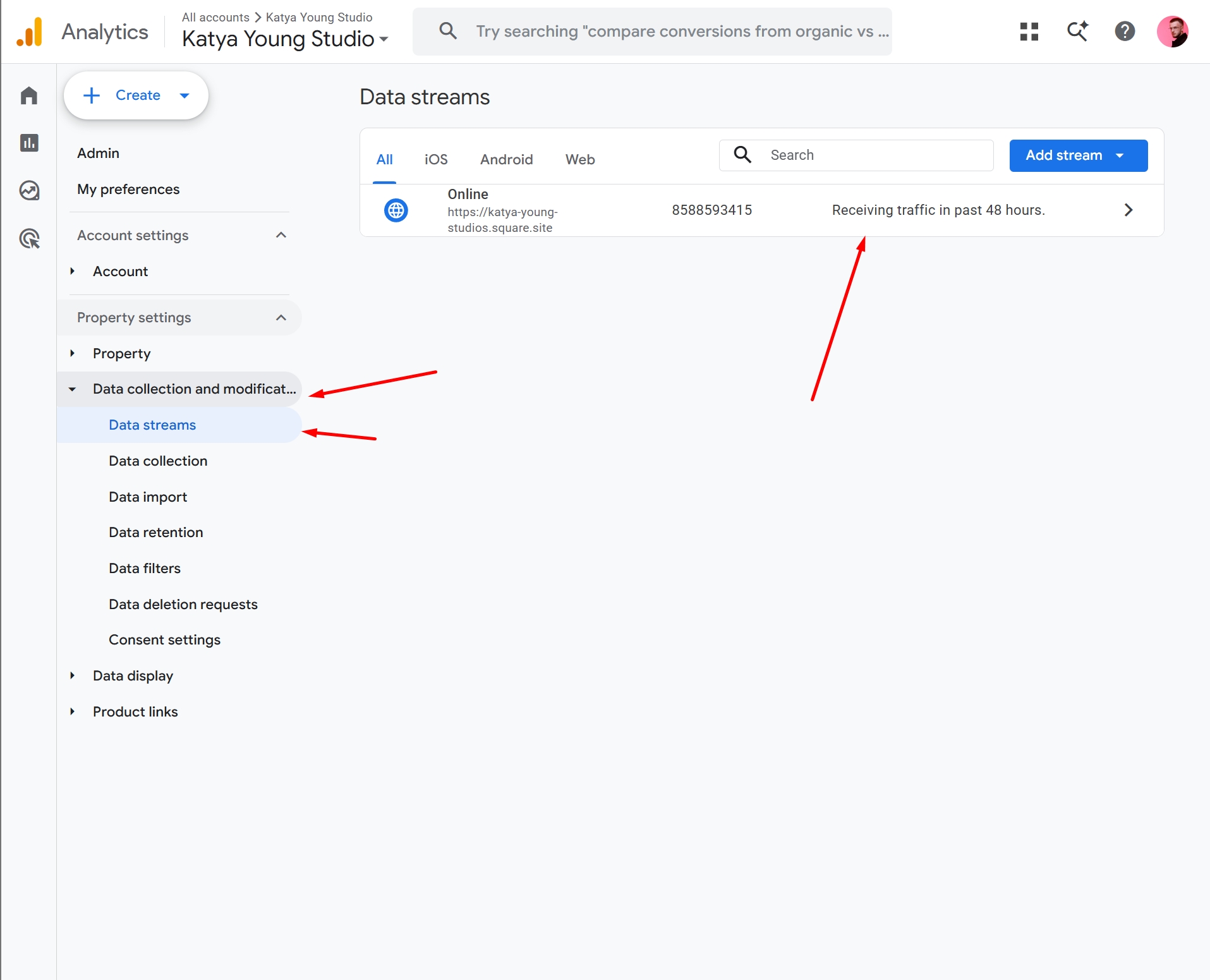Open the Google apps grid icon
The image size is (1210, 980).
(x=1029, y=32)
